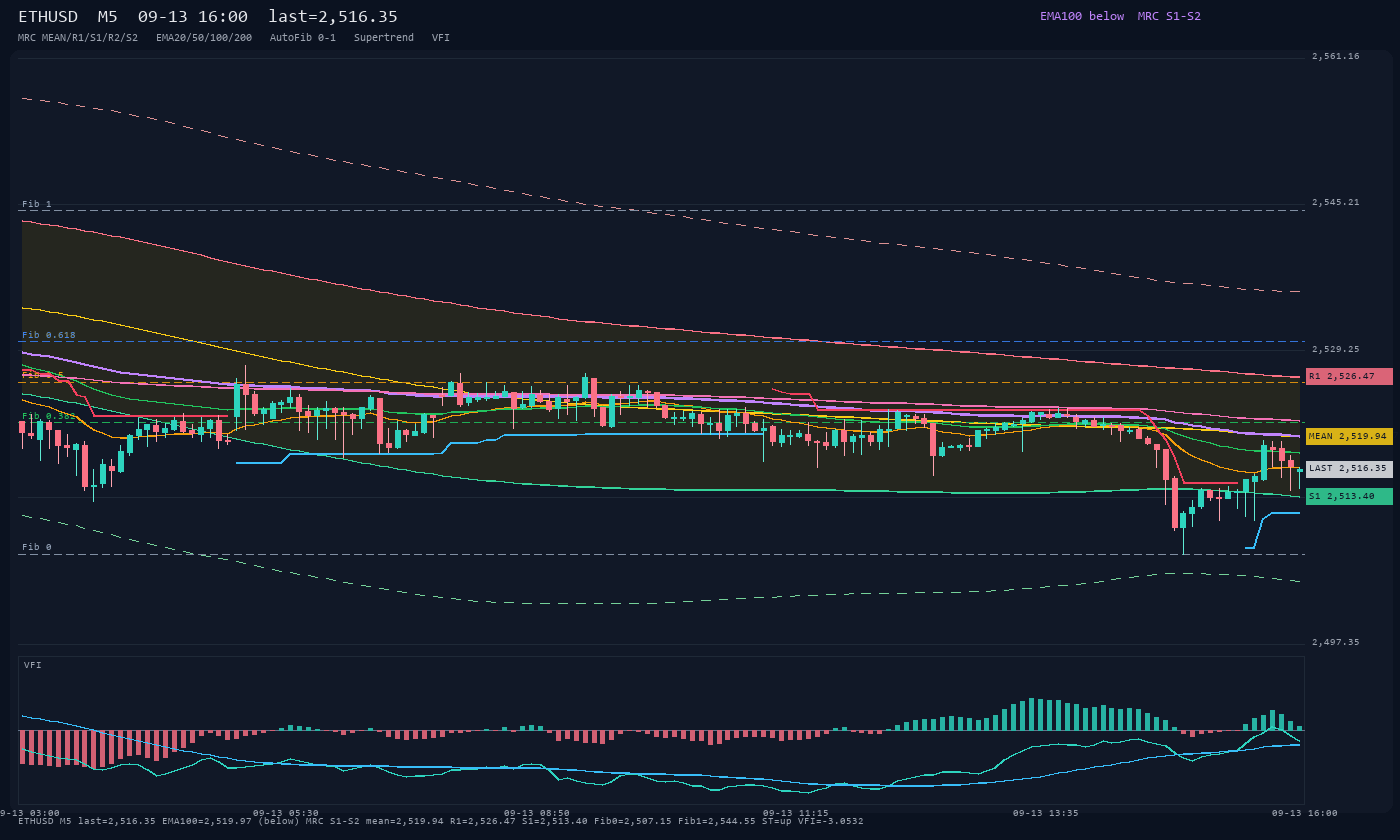Click the Fib 0.618 level label
The height and width of the screenshot is (840, 1400).
click(x=49, y=335)
